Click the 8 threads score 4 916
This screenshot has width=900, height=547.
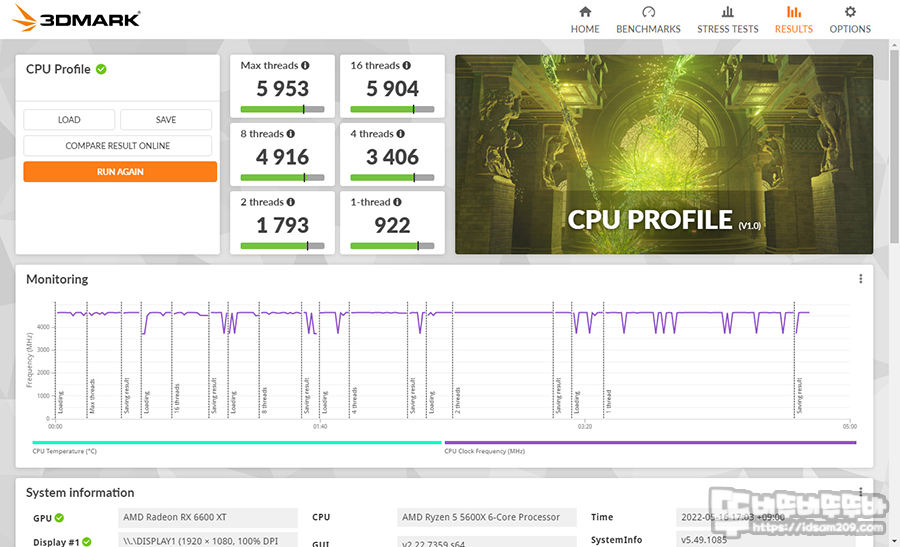(282, 157)
